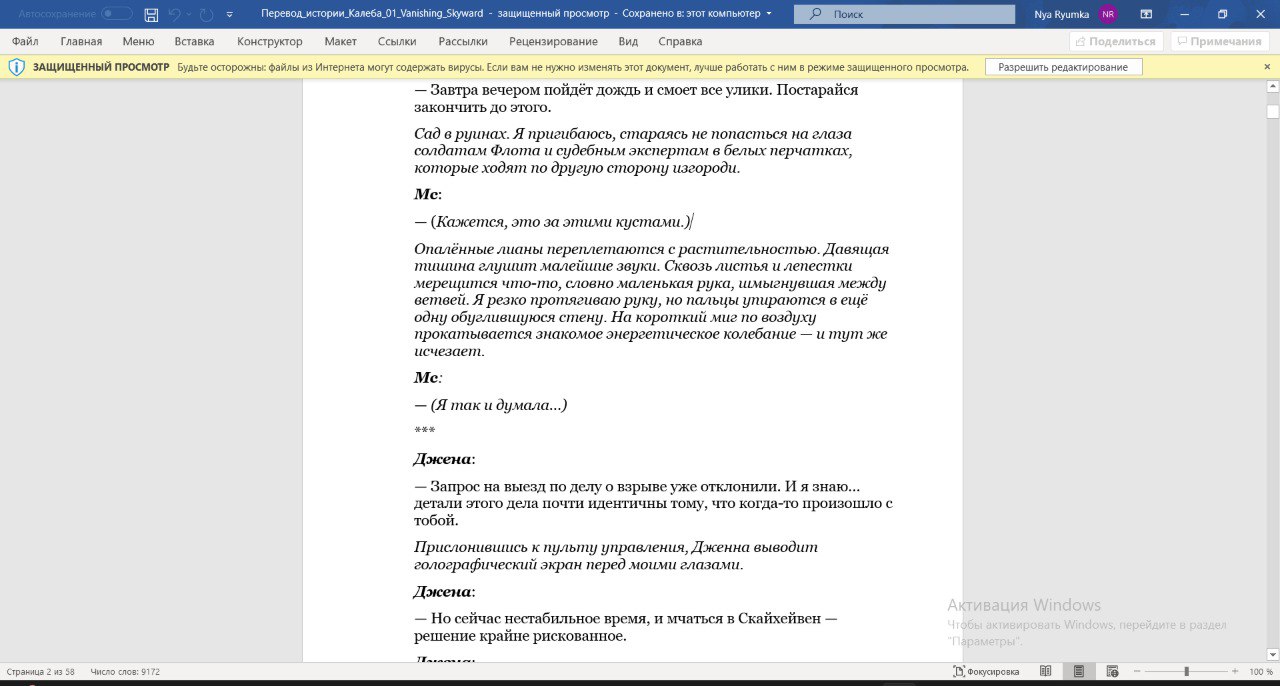Enable Фокусировка focus mode
The image size is (1280, 686).
click(x=986, y=672)
